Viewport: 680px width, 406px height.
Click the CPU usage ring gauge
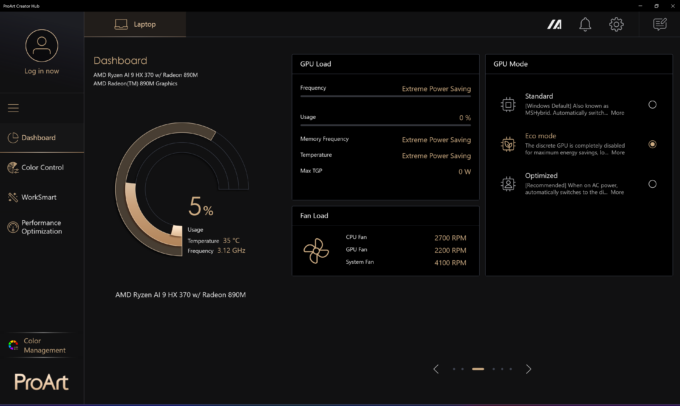click(x=181, y=189)
